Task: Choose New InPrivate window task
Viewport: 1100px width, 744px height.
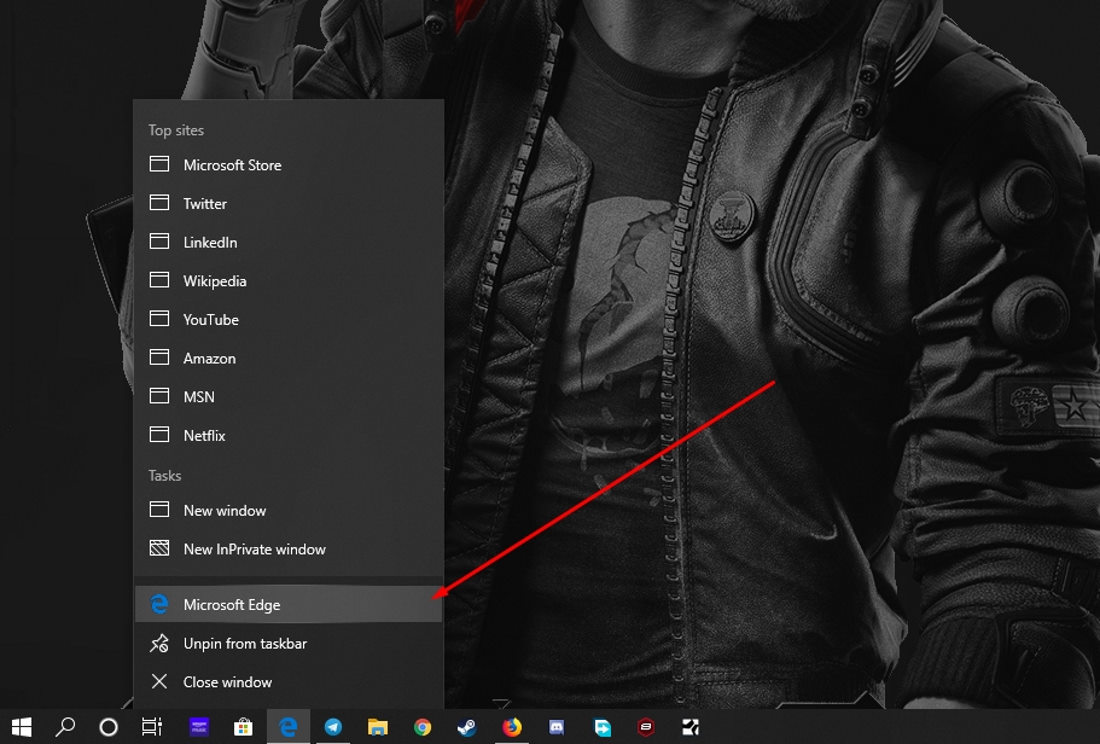Action: click(x=288, y=548)
